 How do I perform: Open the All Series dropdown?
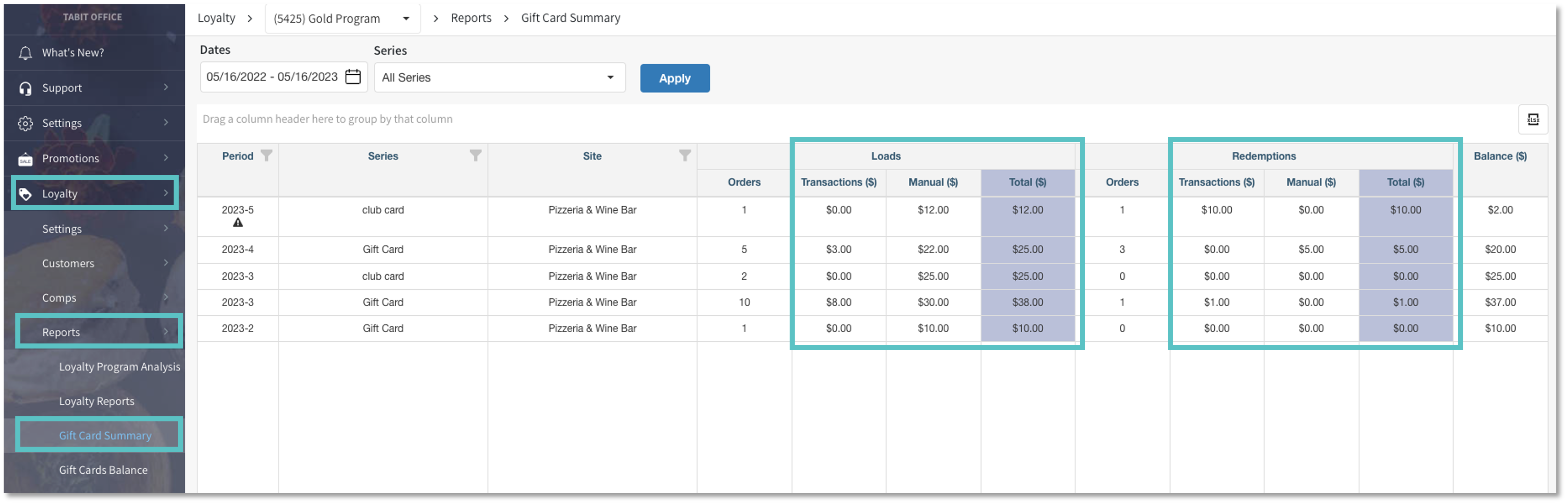(x=500, y=77)
